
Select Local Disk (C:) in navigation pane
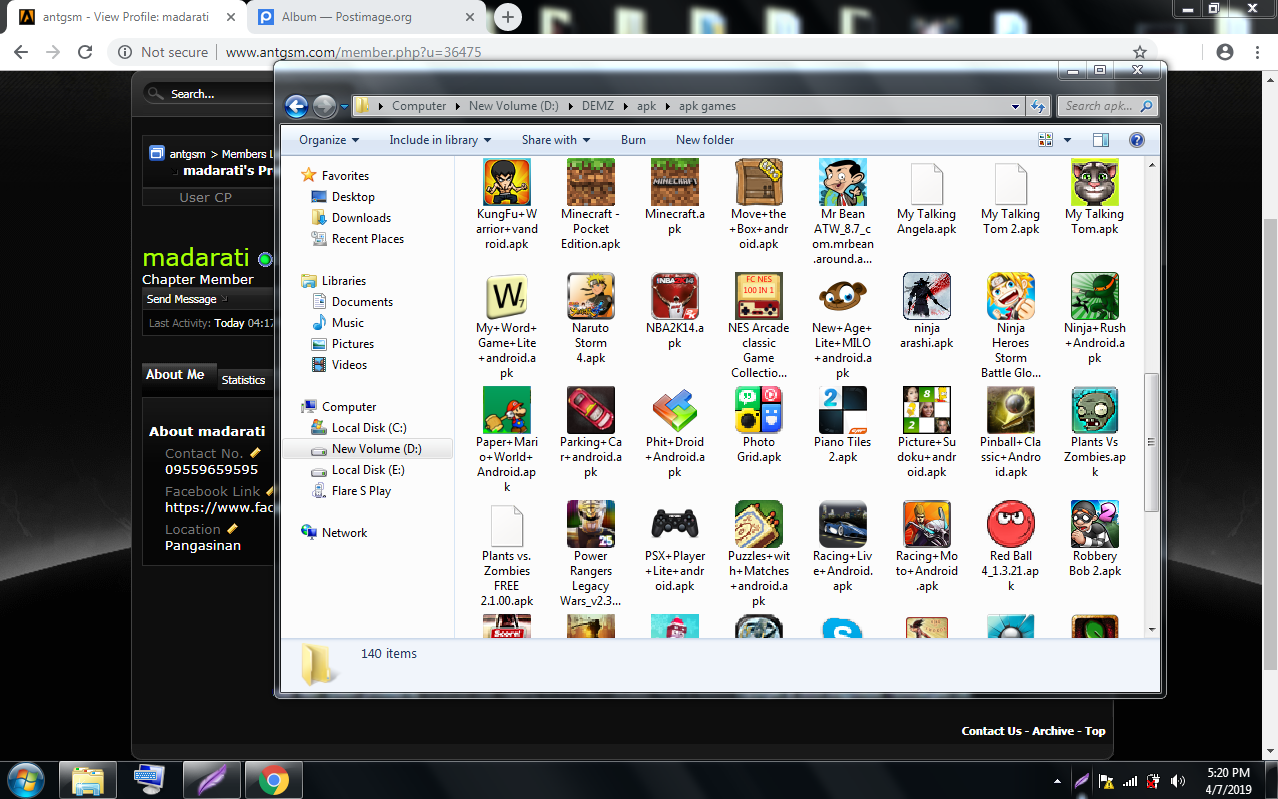pos(369,428)
